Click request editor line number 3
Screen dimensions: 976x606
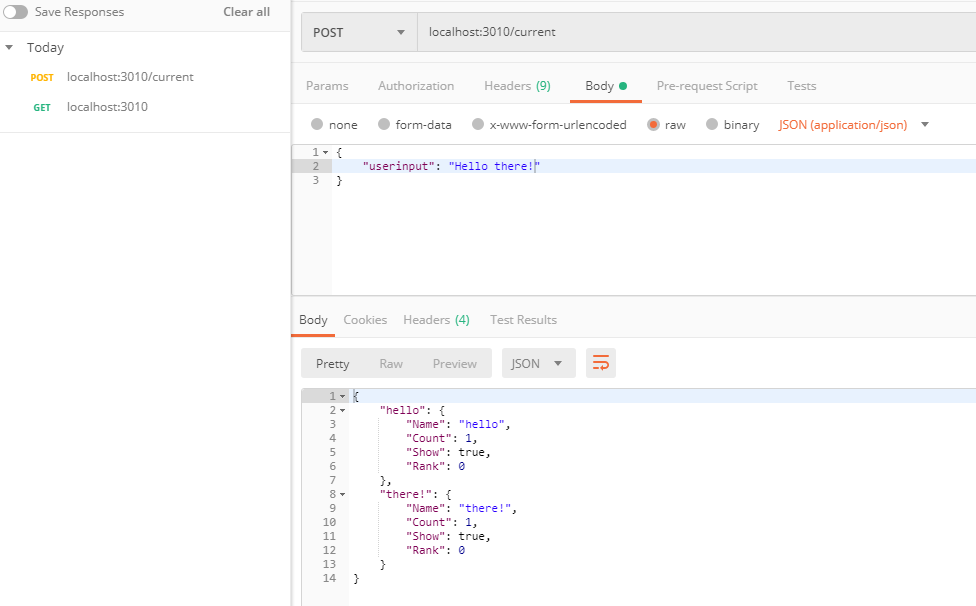tap(316, 180)
